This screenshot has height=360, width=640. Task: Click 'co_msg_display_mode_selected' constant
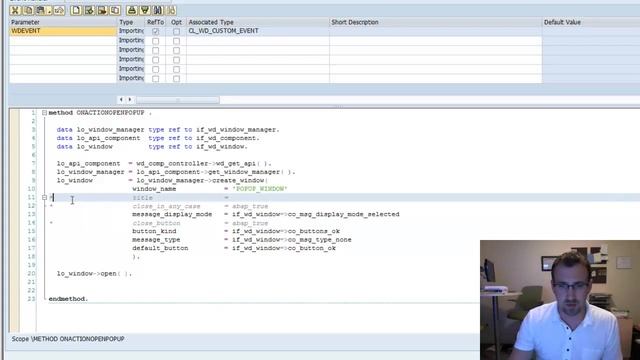[x=344, y=214]
